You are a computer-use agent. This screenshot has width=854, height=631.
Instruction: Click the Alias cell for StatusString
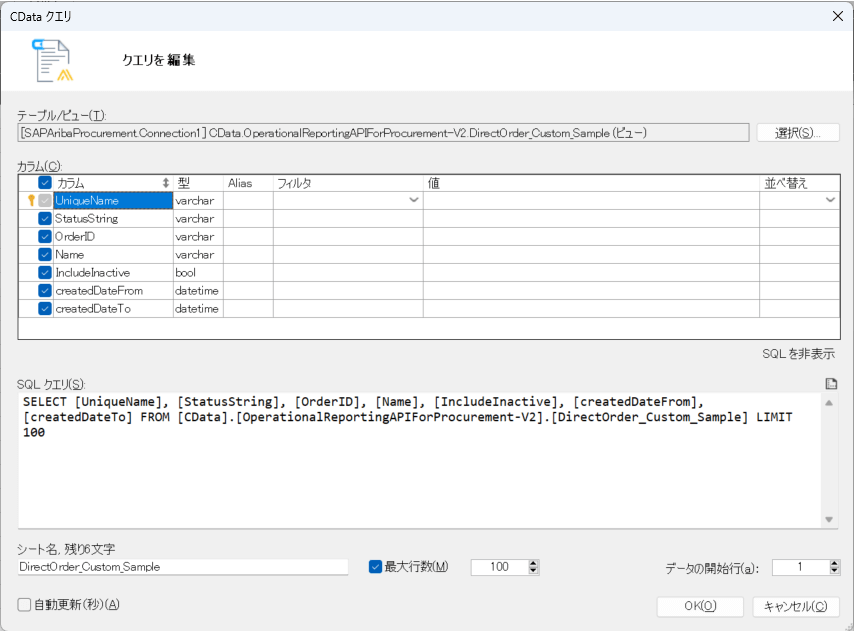248,218
